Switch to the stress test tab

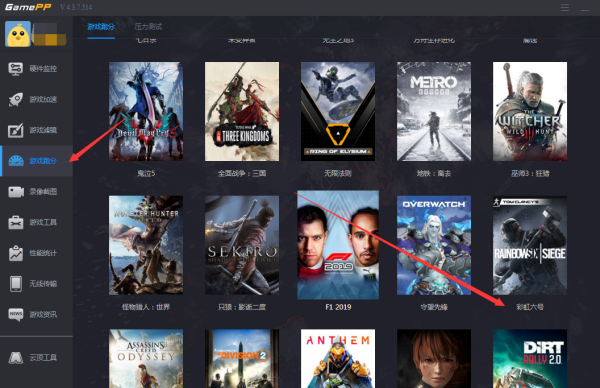pos(148,26)
